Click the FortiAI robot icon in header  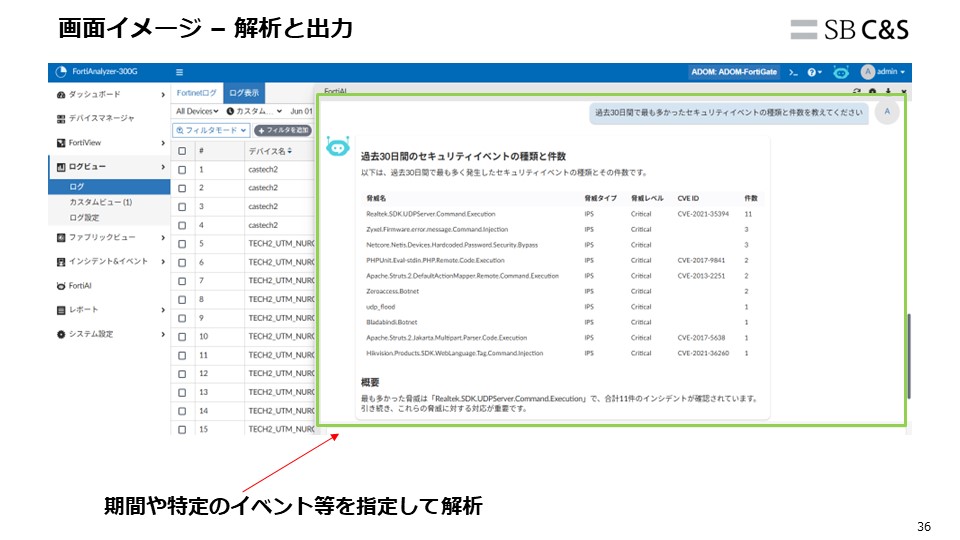click(841, 72)
